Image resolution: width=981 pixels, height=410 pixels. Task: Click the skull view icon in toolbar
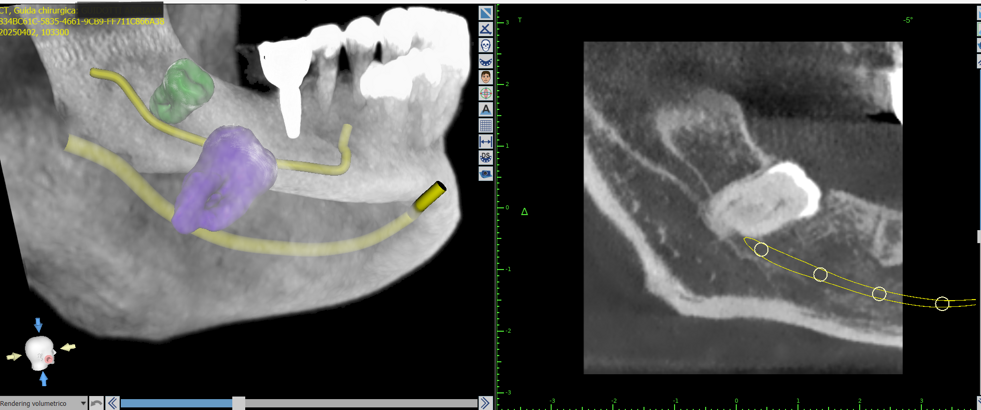point(486,45)
